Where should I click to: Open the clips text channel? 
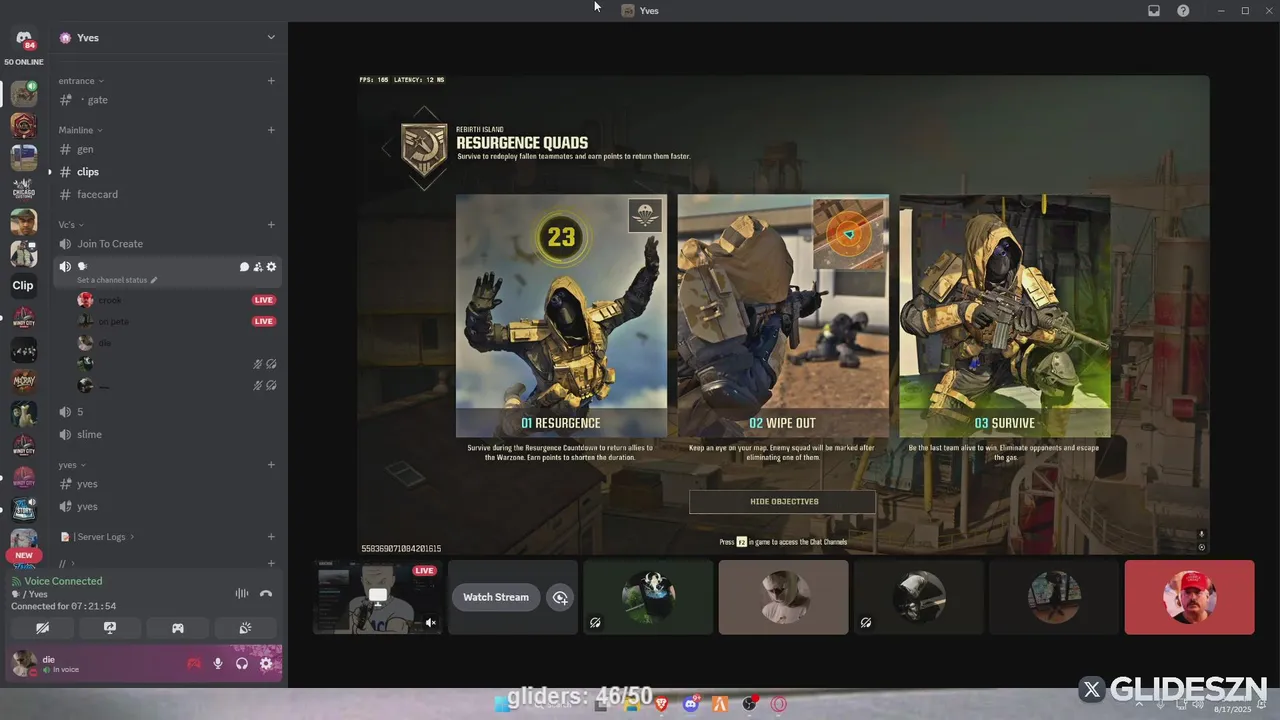167,172
